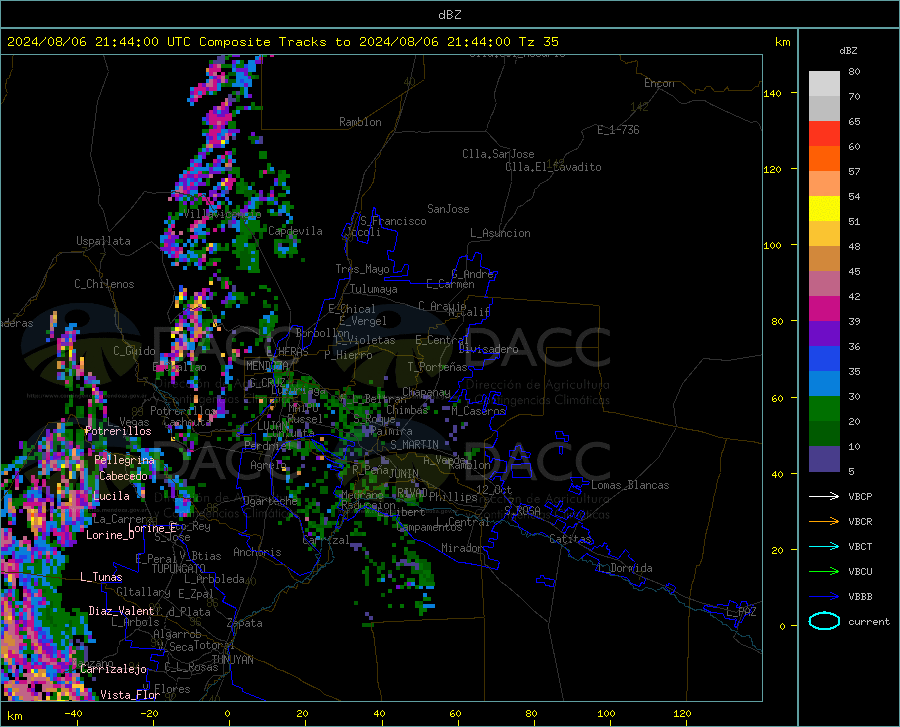Click the S_Francisco label
Image resolution: width=900 pixels, height=727 pixels.
click(393, 221)
